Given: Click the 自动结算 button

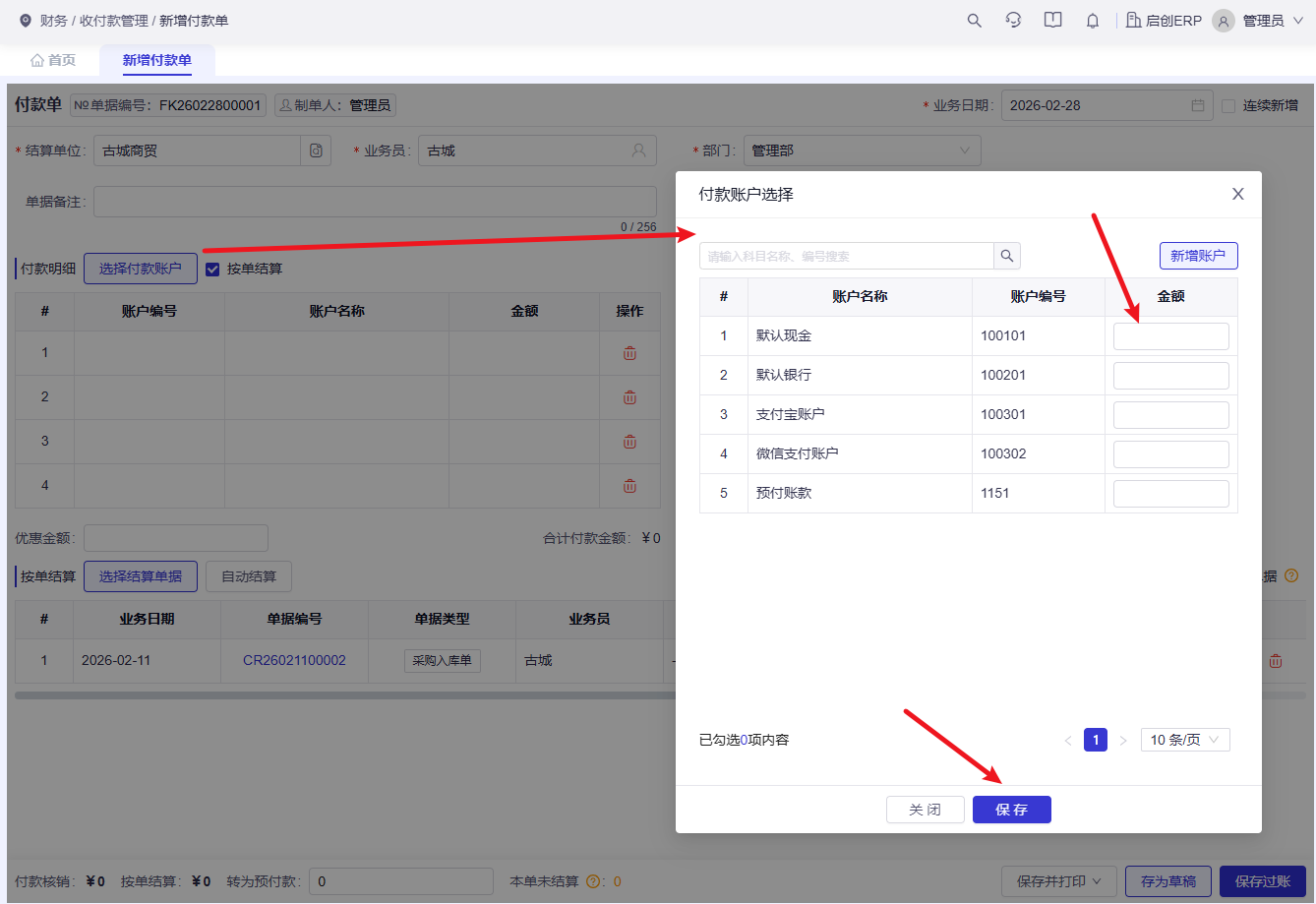Looking at the screenshot, I should [249, 576].
